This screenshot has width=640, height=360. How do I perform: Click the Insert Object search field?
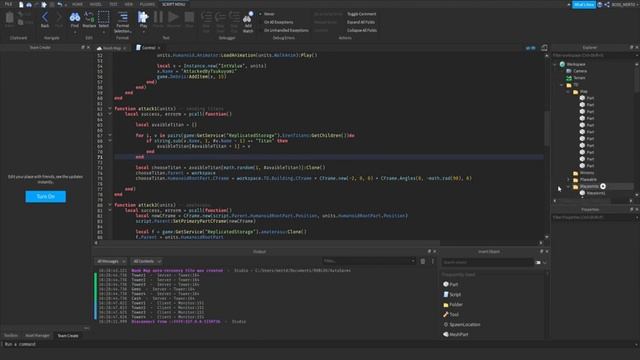487,262
